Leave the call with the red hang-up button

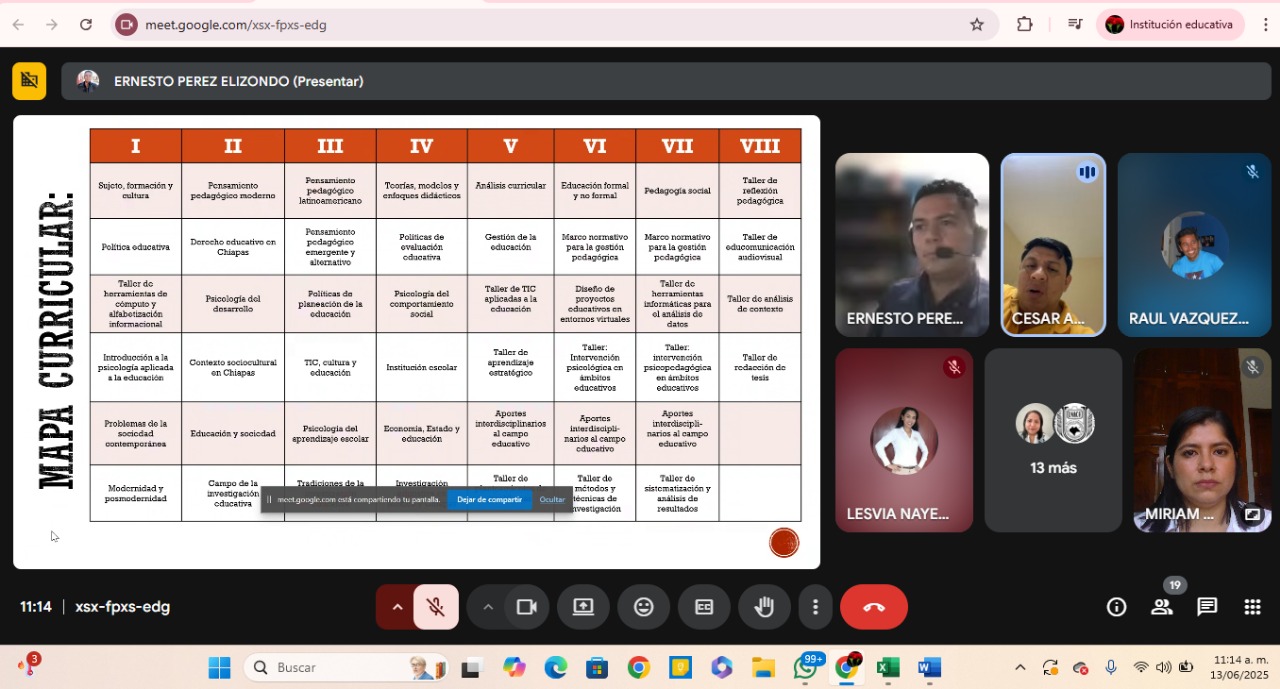pyautogui.click(x=874, y=607)
